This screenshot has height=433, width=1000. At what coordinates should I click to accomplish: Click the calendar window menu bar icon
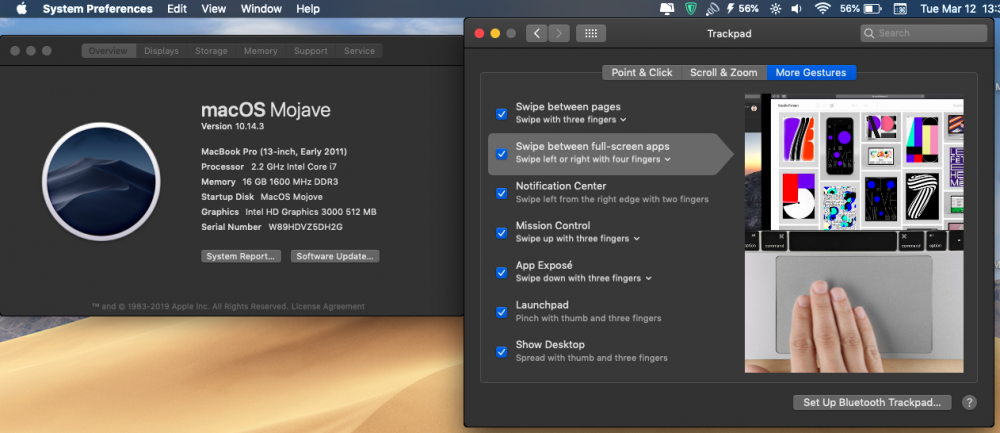click(900, 9)
